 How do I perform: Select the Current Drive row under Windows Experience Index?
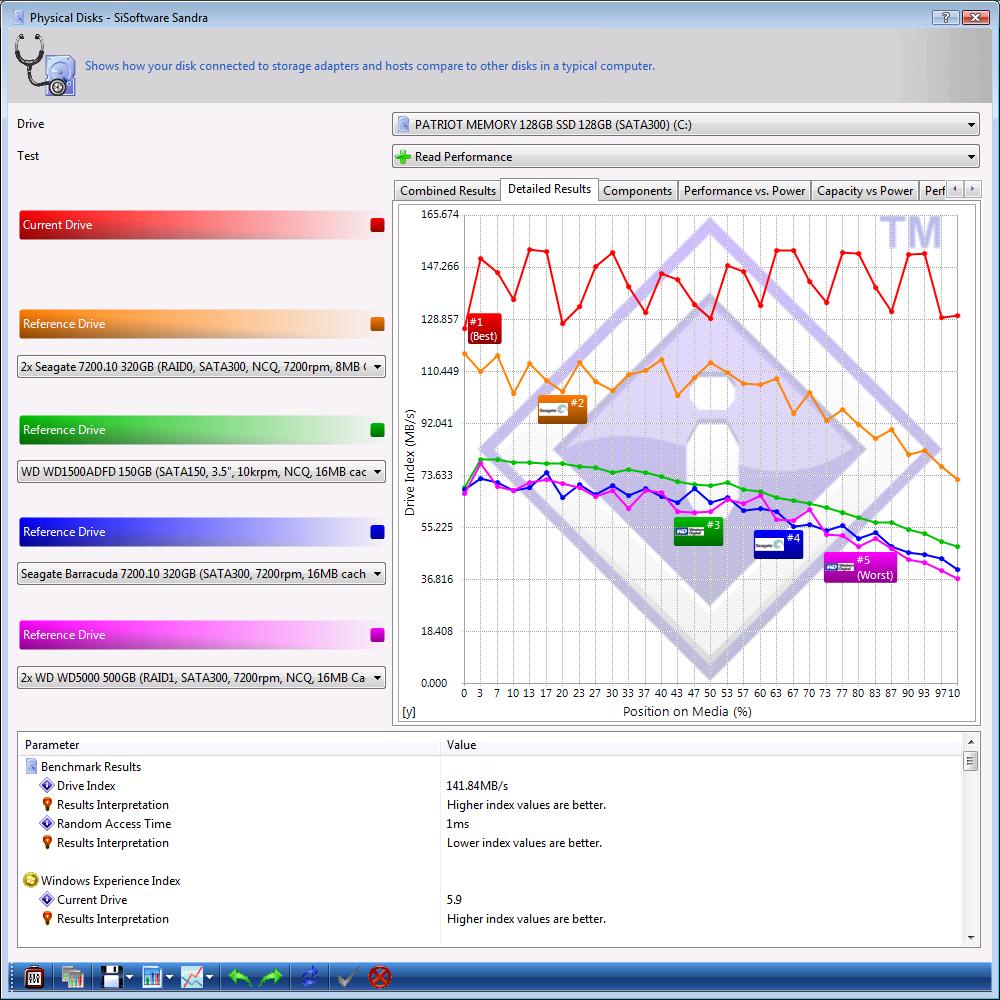tap(491, 899)
